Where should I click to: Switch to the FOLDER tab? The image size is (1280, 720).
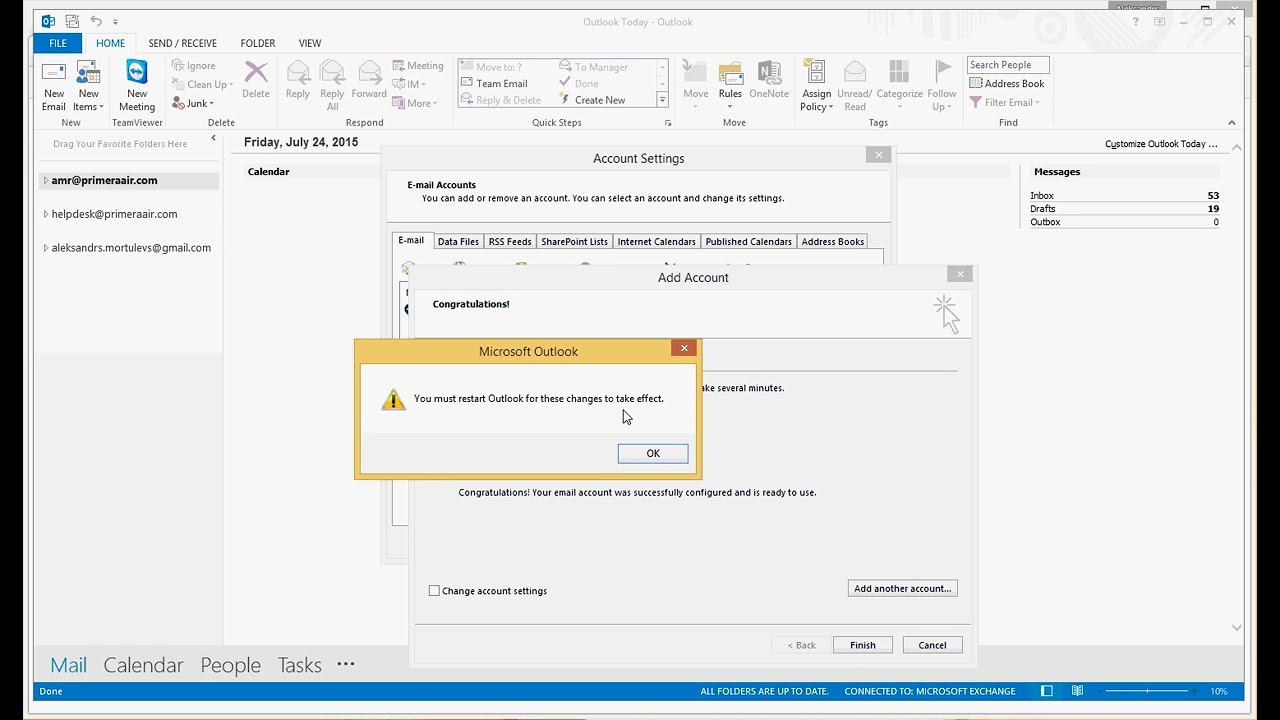[258, 43]
